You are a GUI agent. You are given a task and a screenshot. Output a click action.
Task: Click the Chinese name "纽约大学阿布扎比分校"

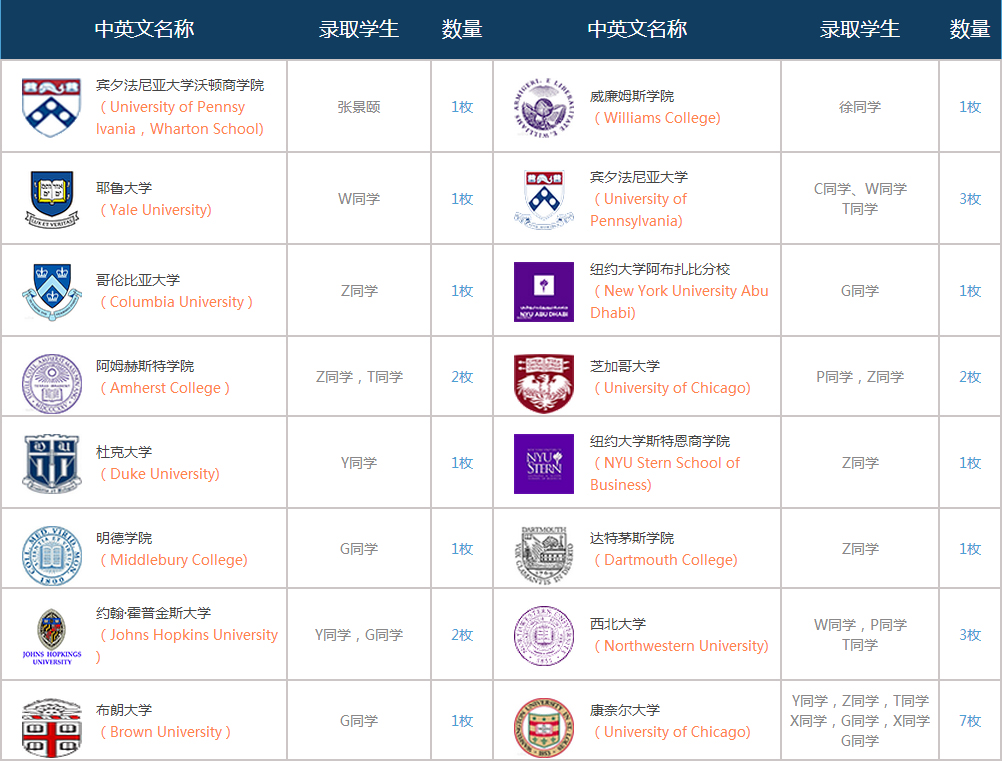pyautogui.click(x=660, y=270)
